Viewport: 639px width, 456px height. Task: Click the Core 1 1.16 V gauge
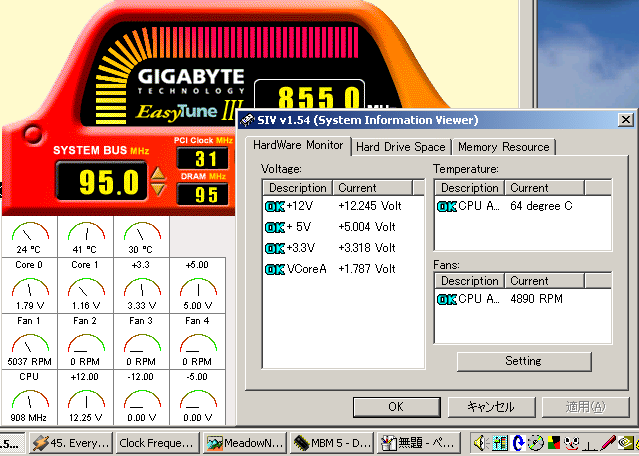[86, 285]
